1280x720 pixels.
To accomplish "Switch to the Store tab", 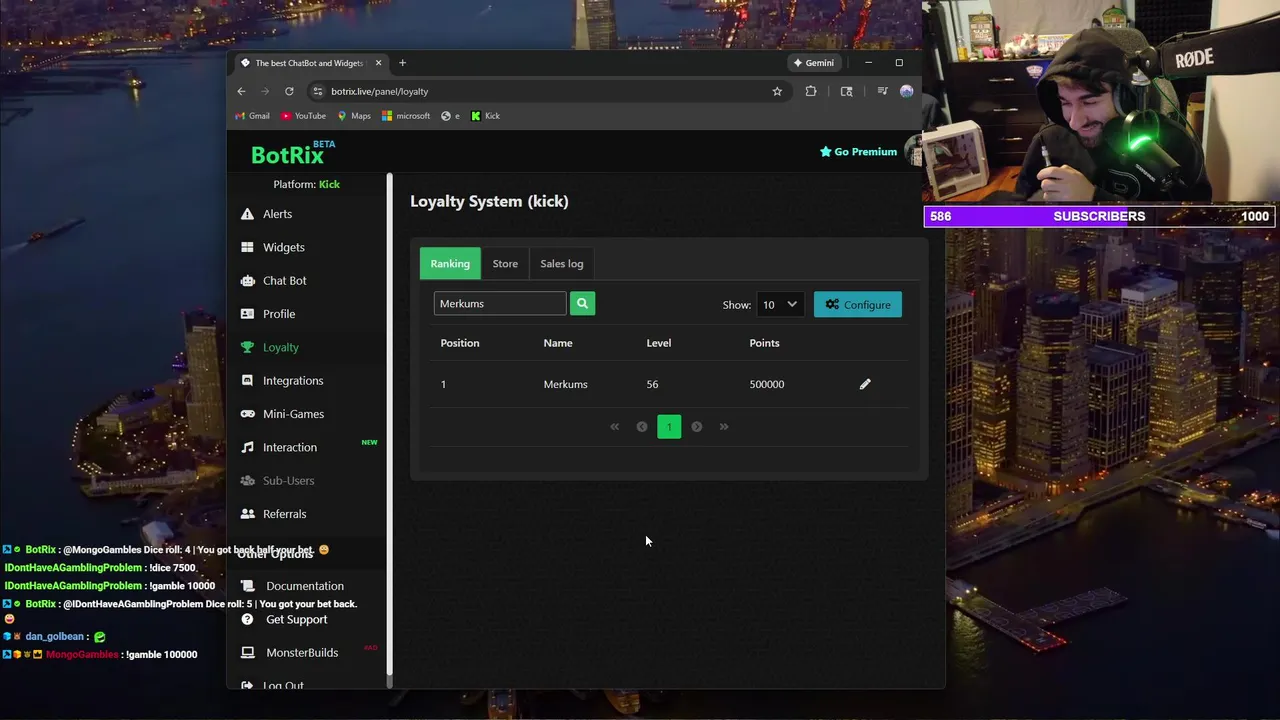I will pos(505,263).
